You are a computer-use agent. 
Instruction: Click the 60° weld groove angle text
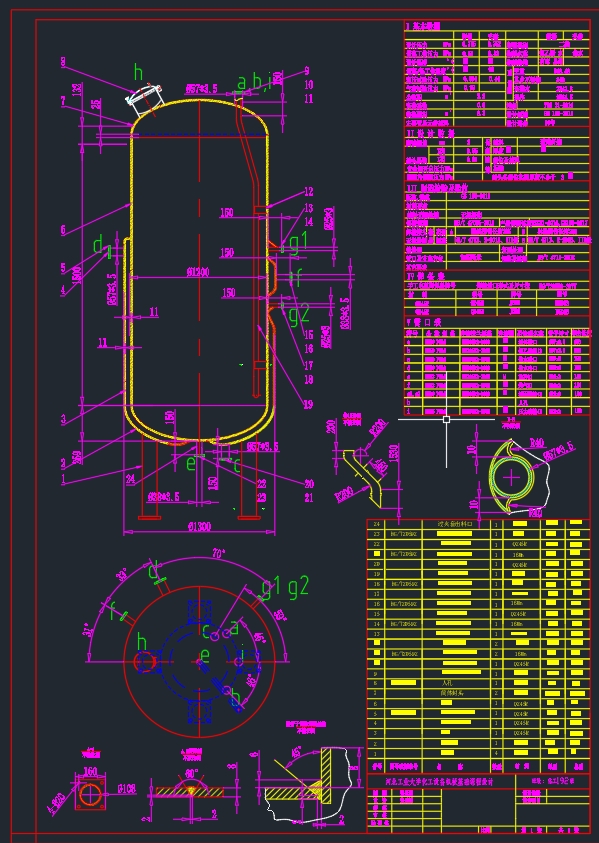(x=191, y=774)
